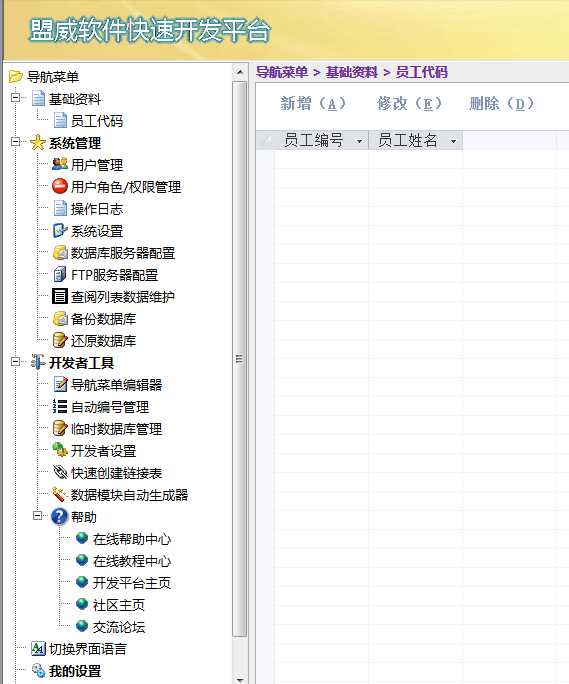Screen dimensions: 569x684
Task: Click the 我的设置 gear icon
Action: click(38, 670)
